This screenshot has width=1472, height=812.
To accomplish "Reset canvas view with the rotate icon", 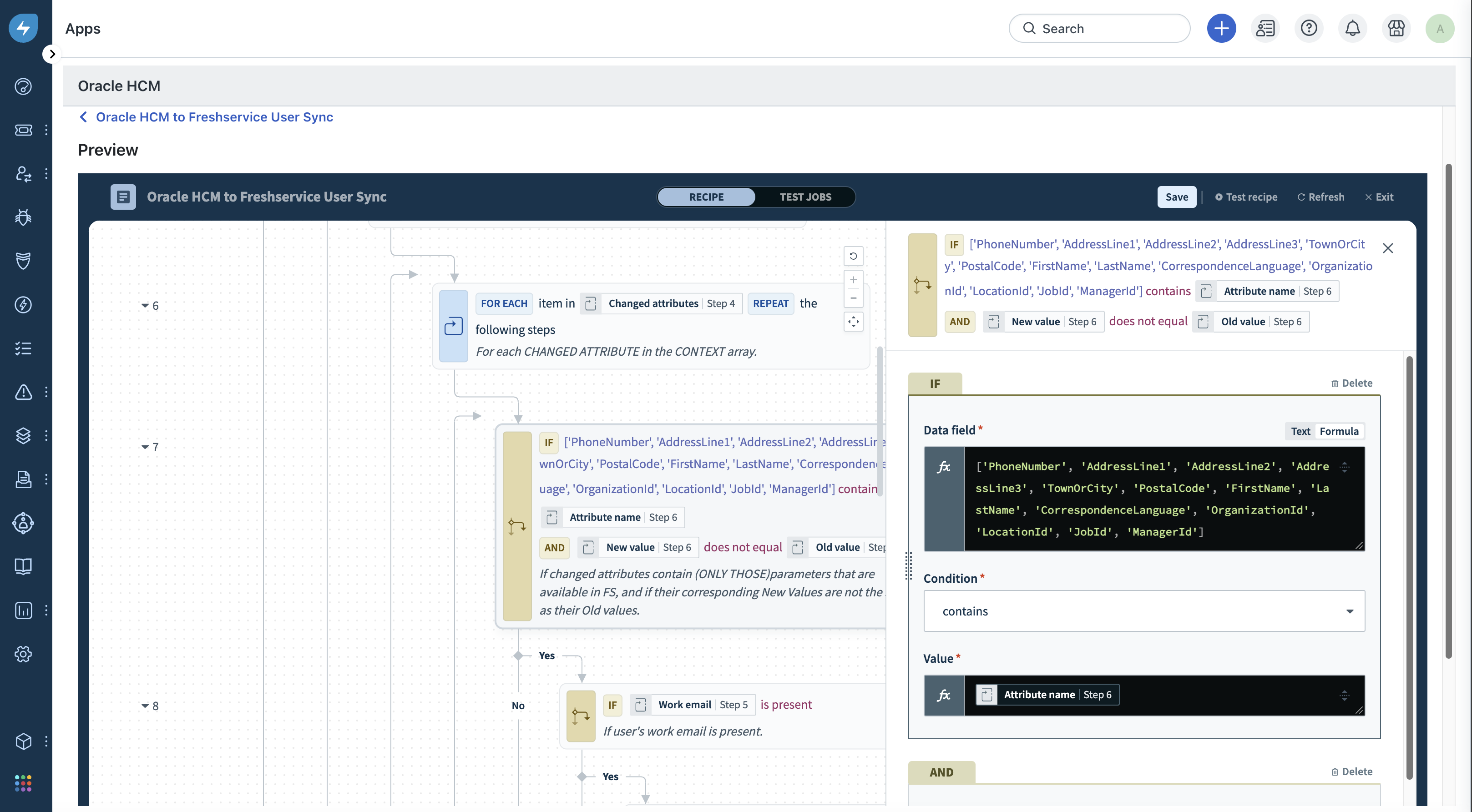I will click(x=853, y=256).
